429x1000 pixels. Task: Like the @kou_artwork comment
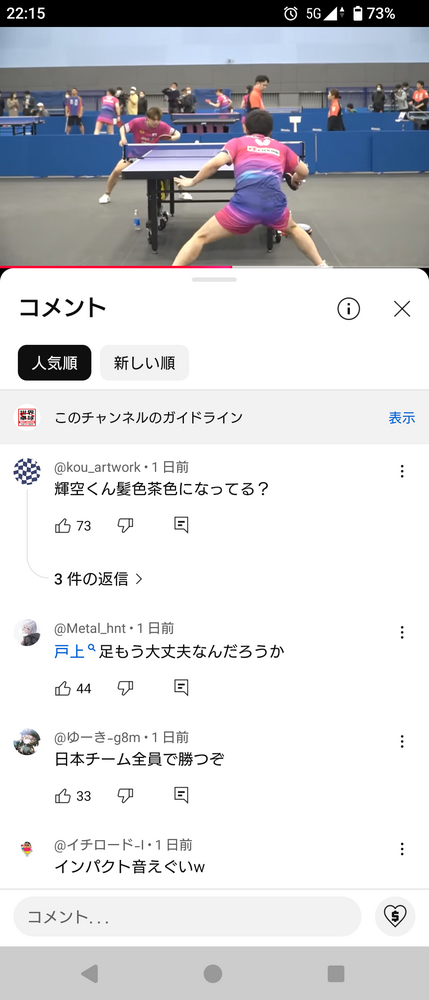point(63,526)
